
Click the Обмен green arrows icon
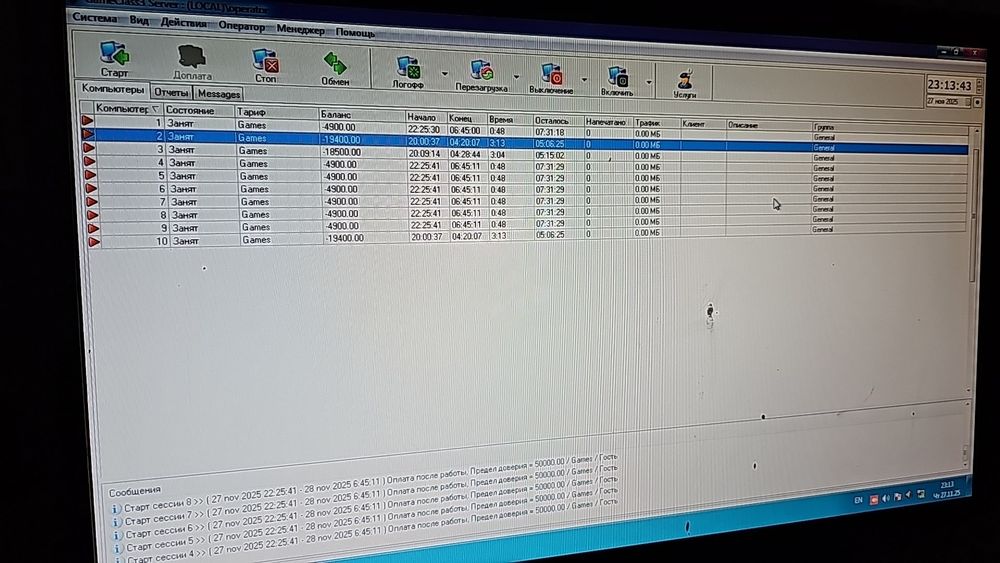pyautogui.click(x=335, y=64)
